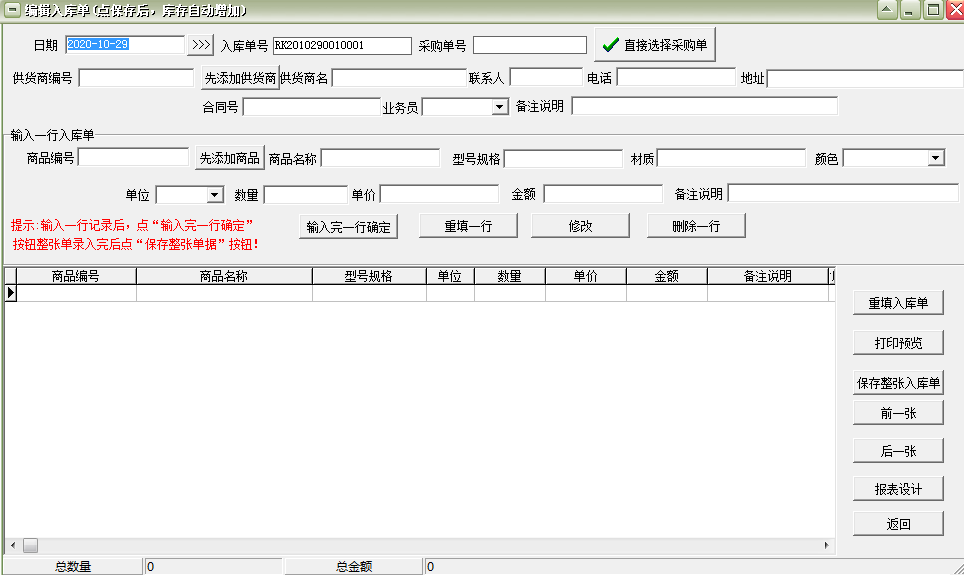This screenshot has height=575, width=964.
Task: Expand the 颜色 dropdown list
Action: 936,158
